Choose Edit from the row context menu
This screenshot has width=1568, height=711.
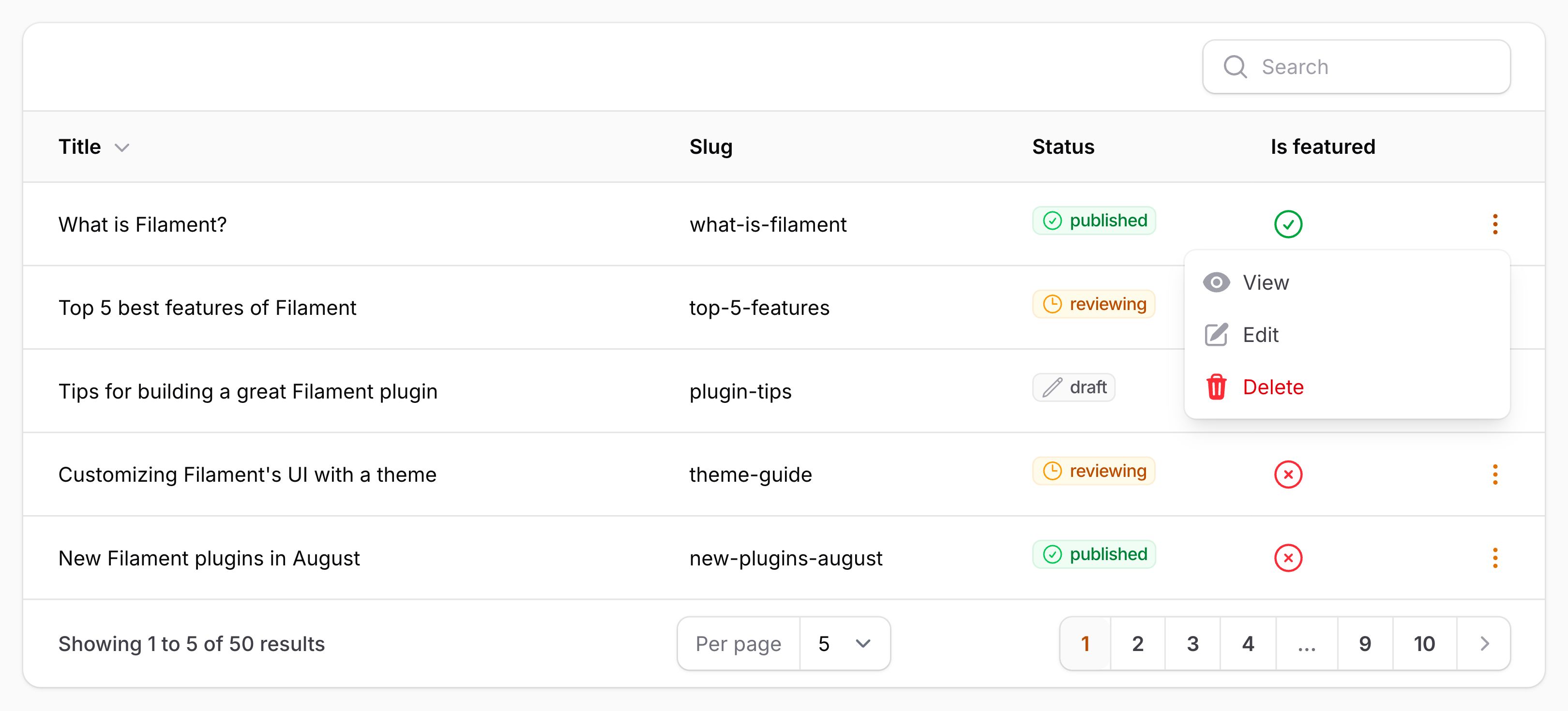pos(1261,335)
